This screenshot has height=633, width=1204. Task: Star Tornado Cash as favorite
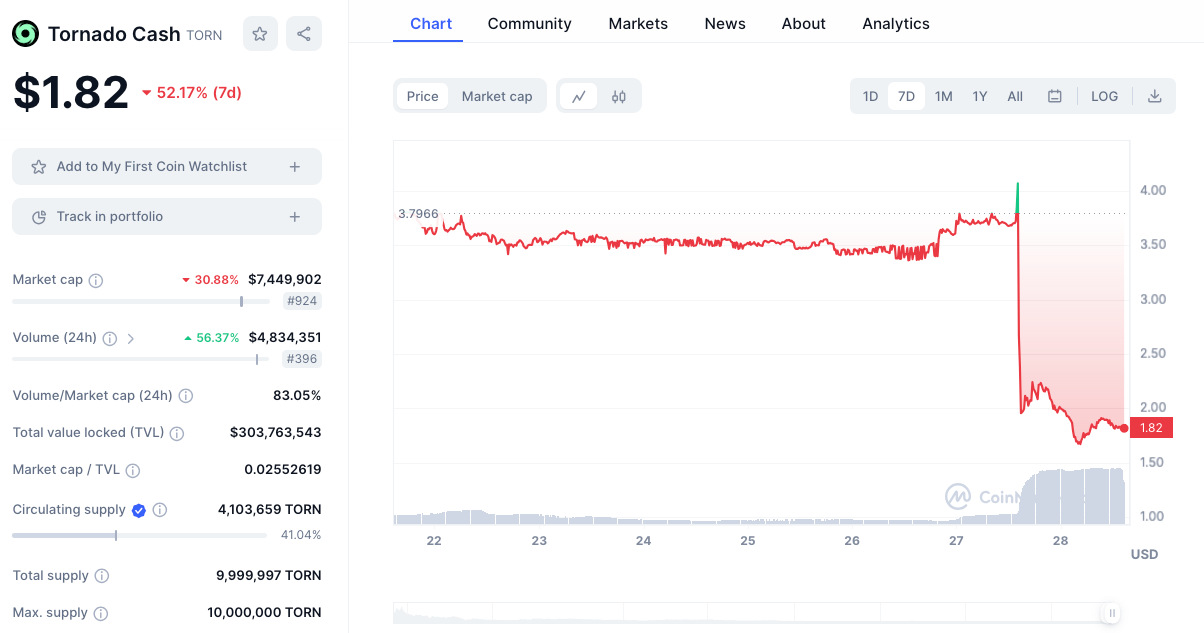260,34
